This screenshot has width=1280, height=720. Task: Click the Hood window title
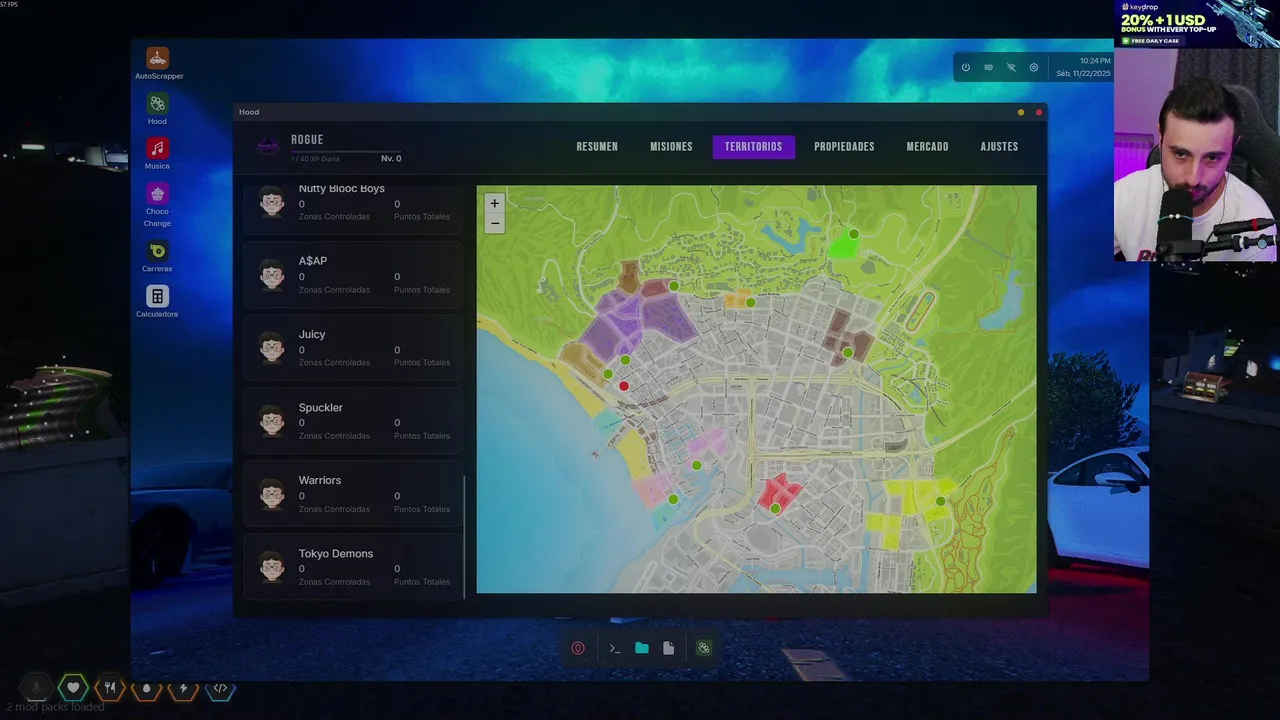[x=249, y=112]
